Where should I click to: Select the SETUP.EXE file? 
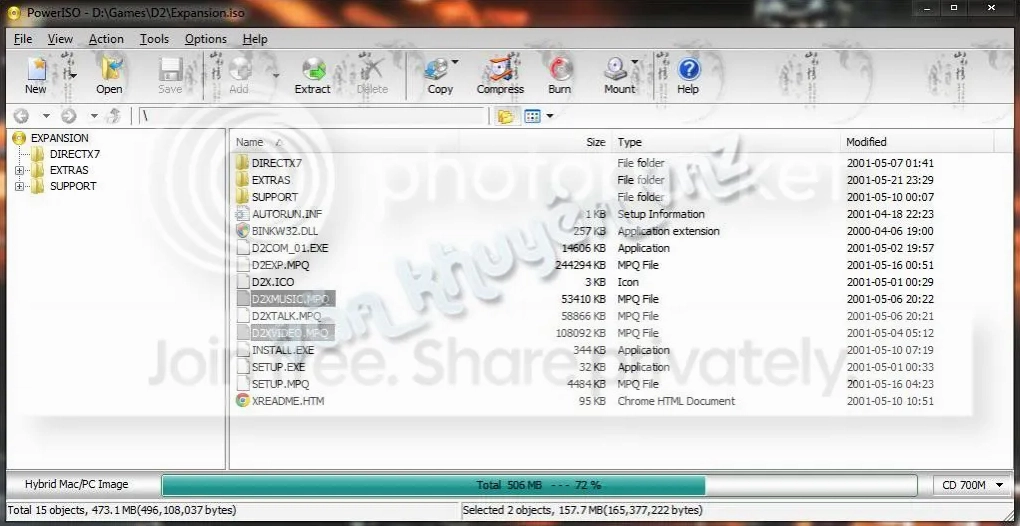pyautogui.click(x=278, y=367)
